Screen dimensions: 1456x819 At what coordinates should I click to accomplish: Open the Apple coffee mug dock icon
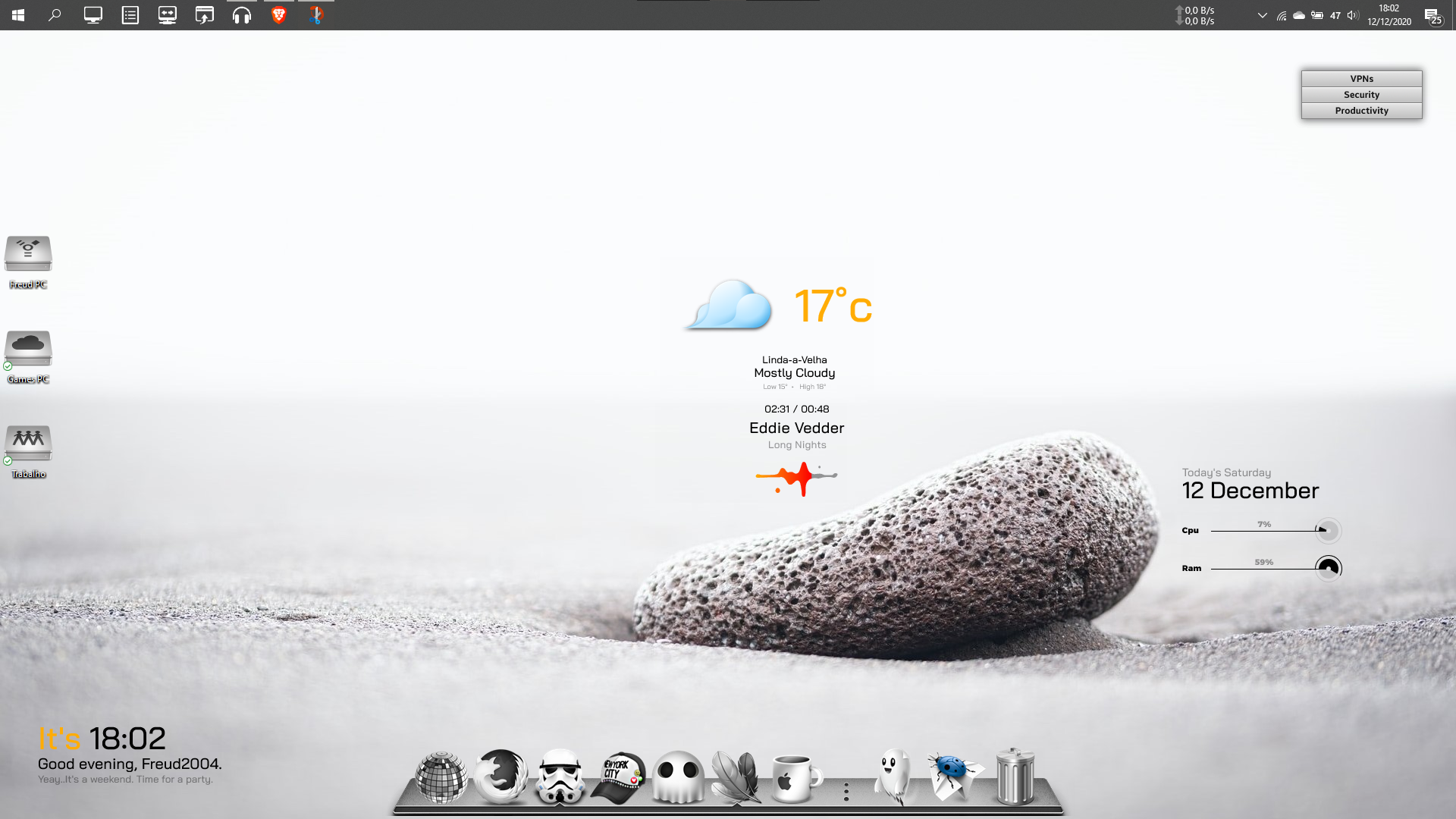pyautogui.click(x=795, y=779)
